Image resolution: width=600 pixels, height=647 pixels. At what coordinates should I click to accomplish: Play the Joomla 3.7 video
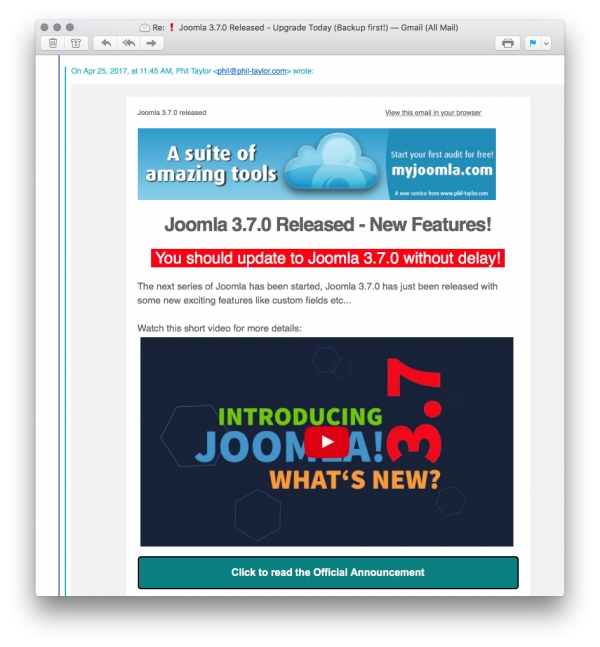[327, 442]
